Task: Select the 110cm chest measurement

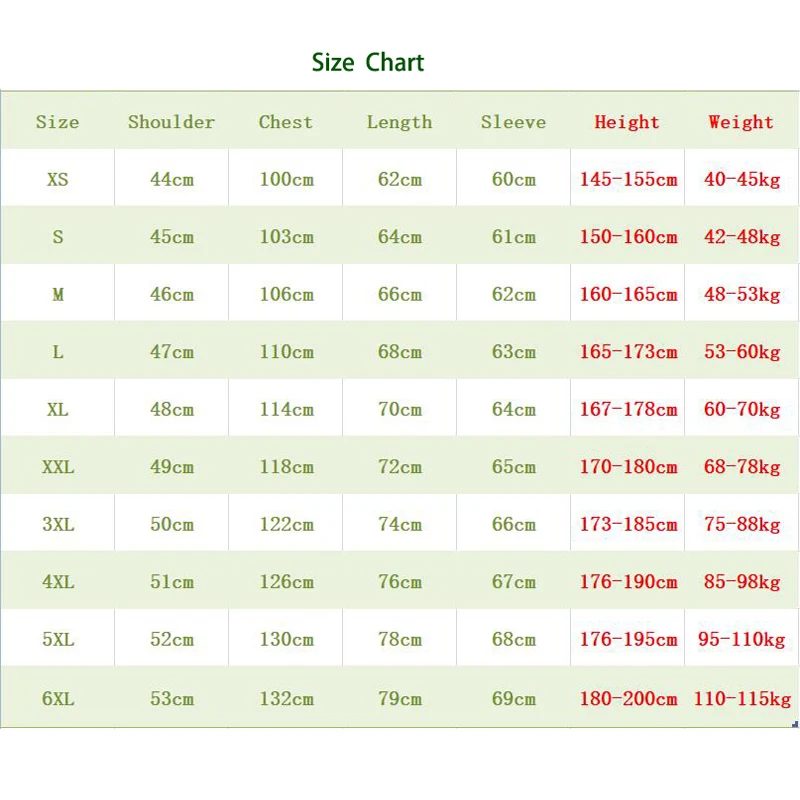Action: (286, 352)
